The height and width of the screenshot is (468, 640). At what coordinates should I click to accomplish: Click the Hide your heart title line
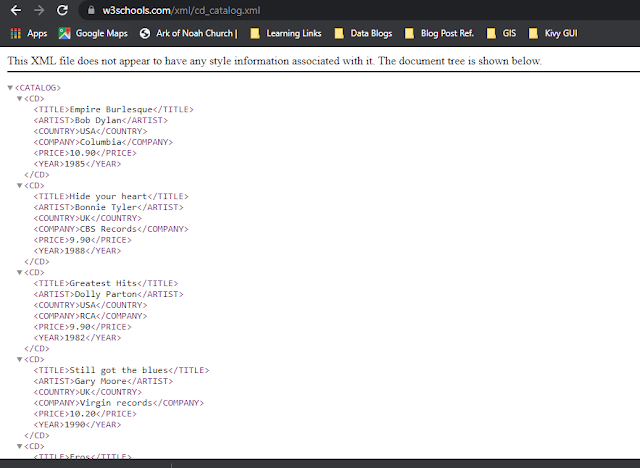(111, 196)
